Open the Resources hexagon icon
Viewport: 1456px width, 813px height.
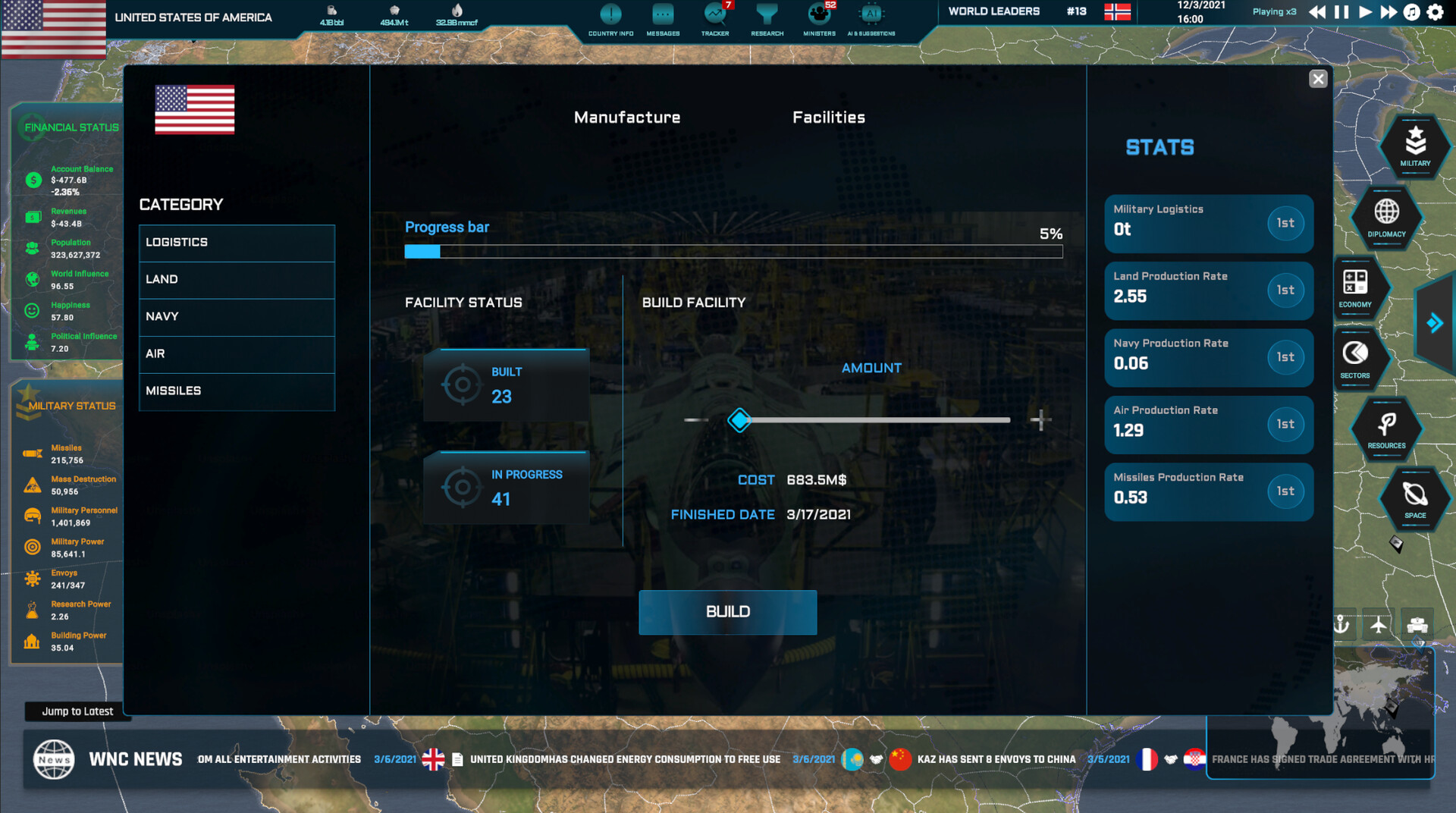click(1386, 428)
